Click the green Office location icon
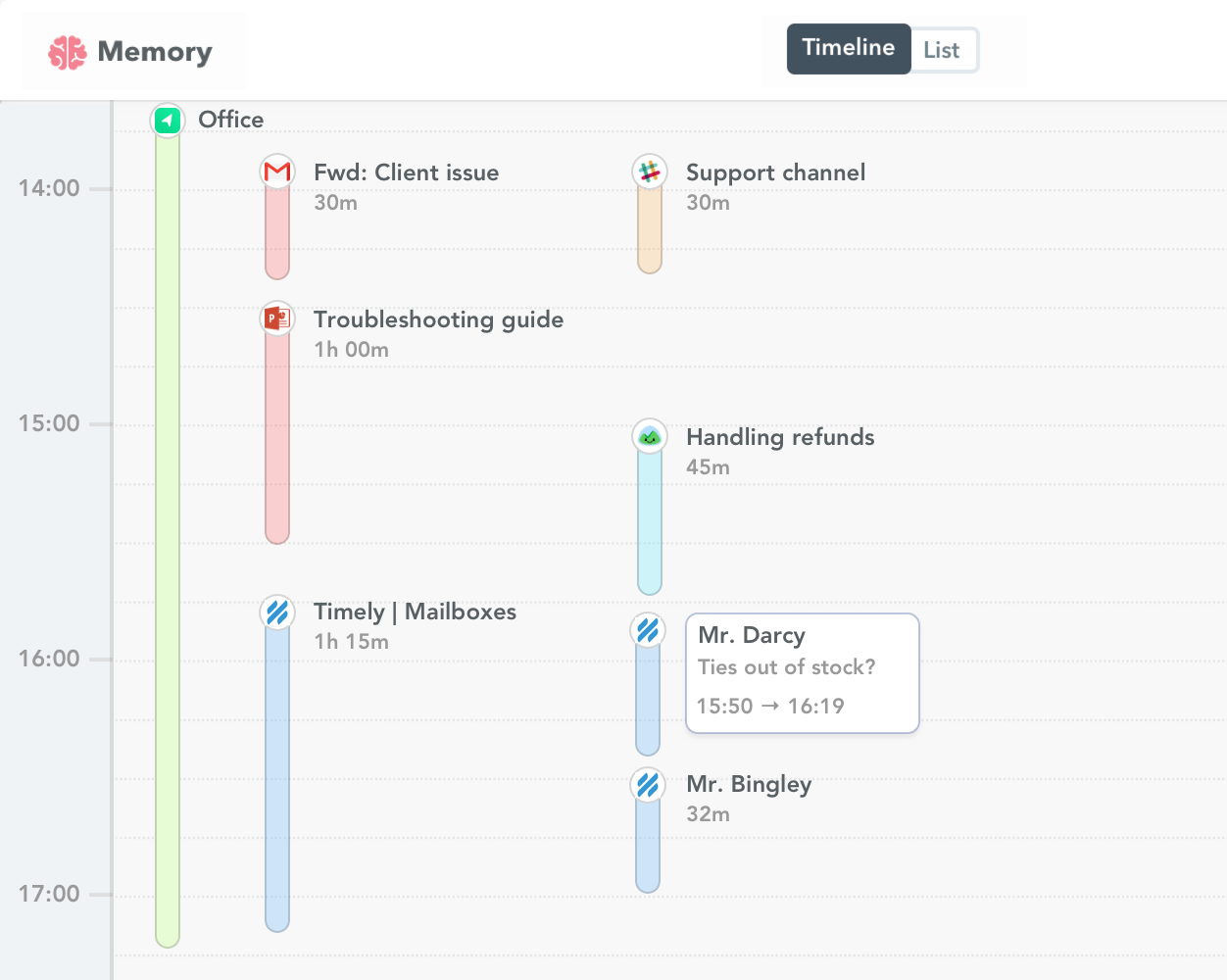 [167, 120]
